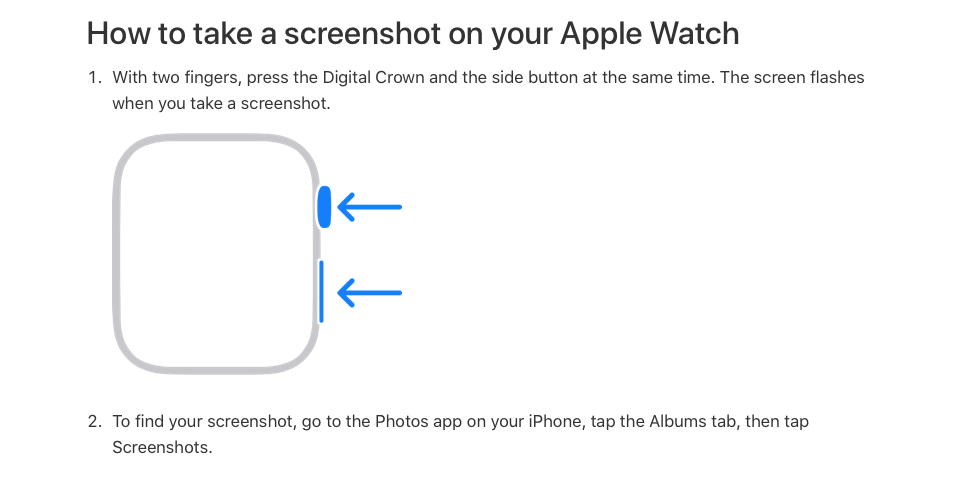Click the arrow pointing at the Digital Crown
Viewport: 960px width, 486px height.
[370, 207]
